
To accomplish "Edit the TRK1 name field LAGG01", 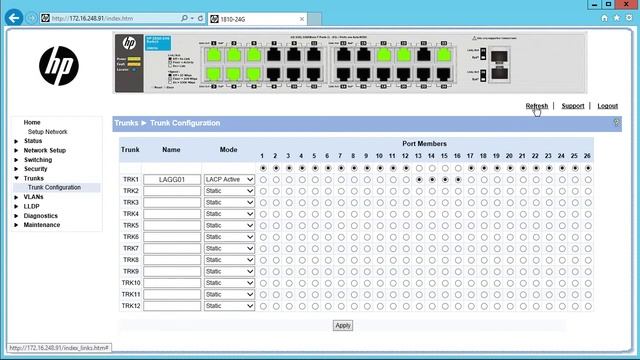I will 172,180.
